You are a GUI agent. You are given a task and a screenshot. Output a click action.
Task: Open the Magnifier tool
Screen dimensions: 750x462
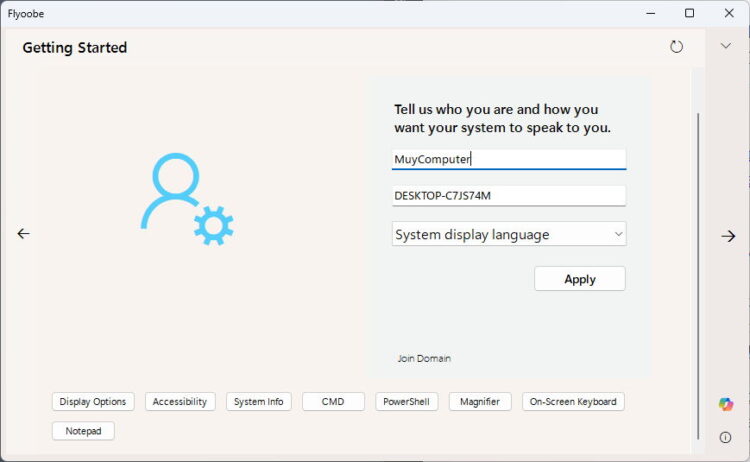(x=480, y=402)
